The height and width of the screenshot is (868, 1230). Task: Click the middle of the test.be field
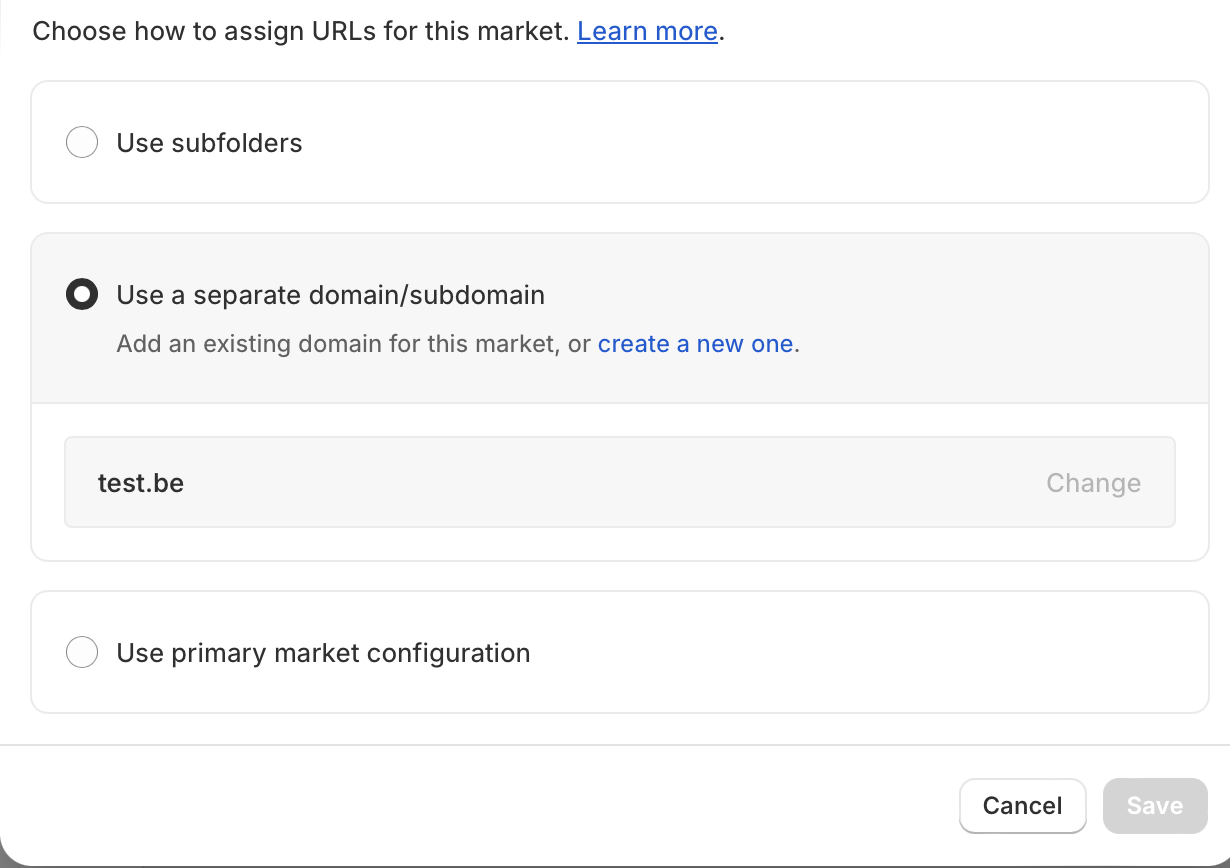pyautogui.click(x=600, y=483)
